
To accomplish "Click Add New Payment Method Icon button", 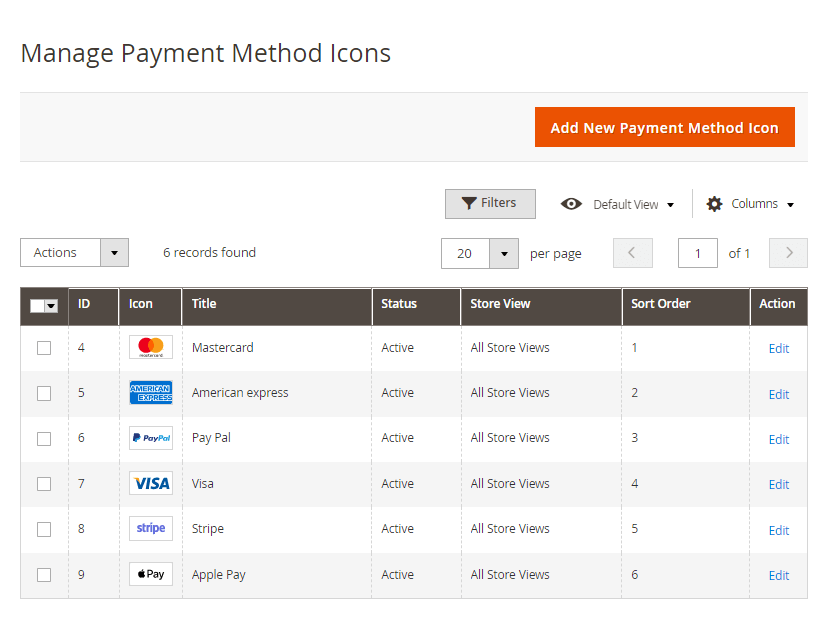I will click(664, 128).
